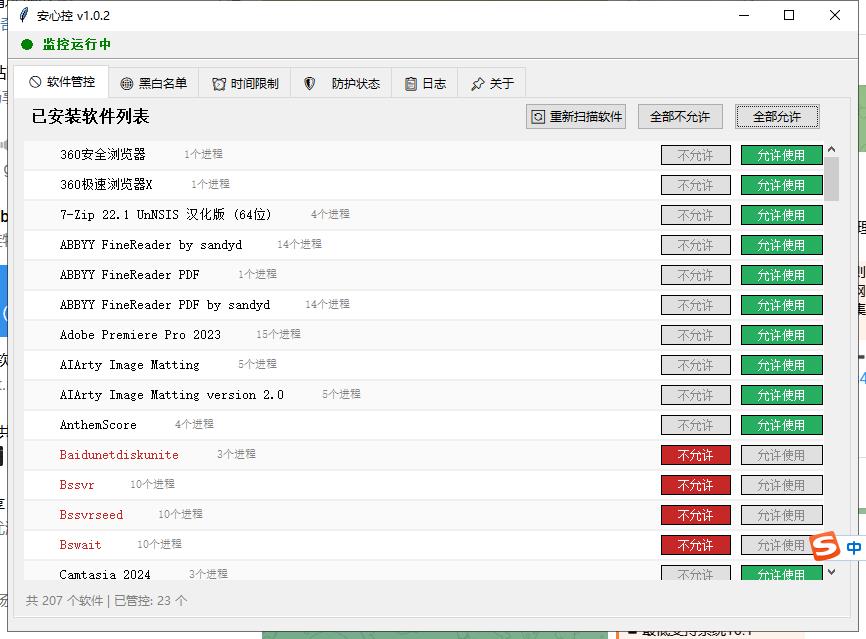Image resolution: width=866 pixels, height=639 pixels.
Task: Select the red Bssvr entry
Action: coord(77,485)
